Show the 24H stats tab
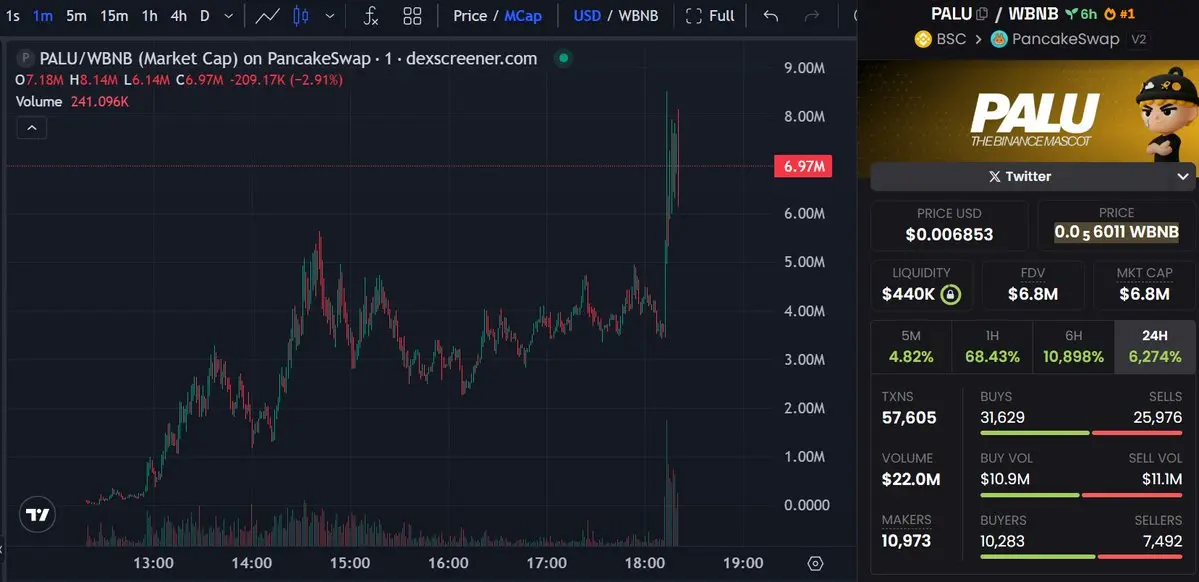The width and height of the screenshot is (1199, 582). pos(1155,346)
